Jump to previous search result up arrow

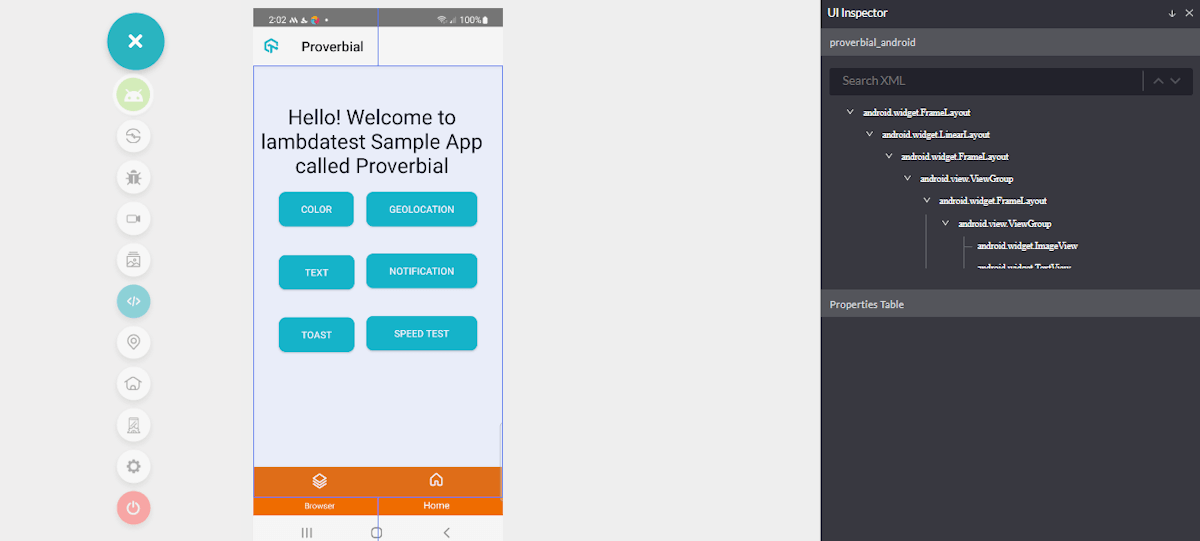[x=1158, y=81]
